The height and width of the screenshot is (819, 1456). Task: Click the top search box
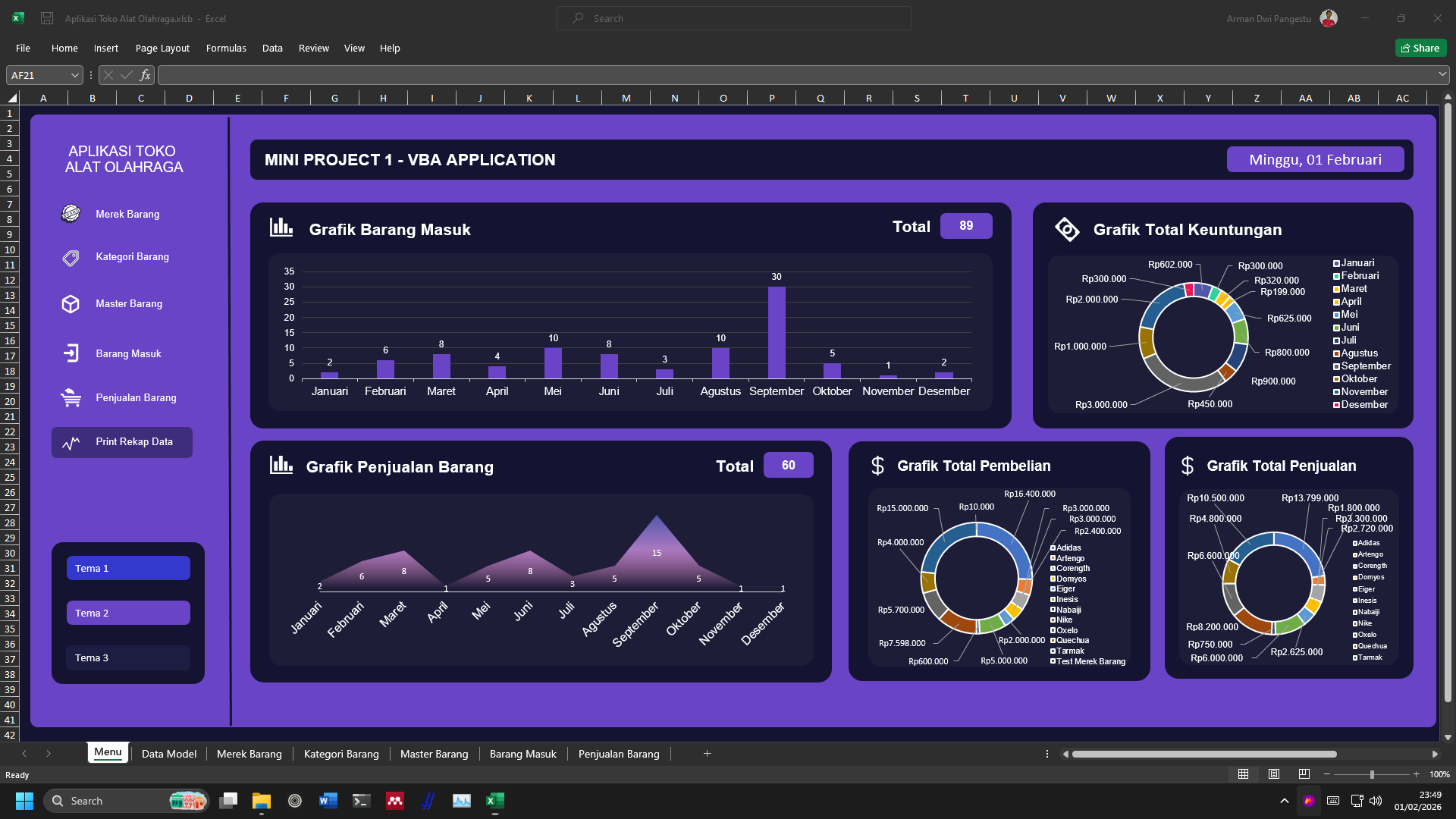(x=733, y=18)
